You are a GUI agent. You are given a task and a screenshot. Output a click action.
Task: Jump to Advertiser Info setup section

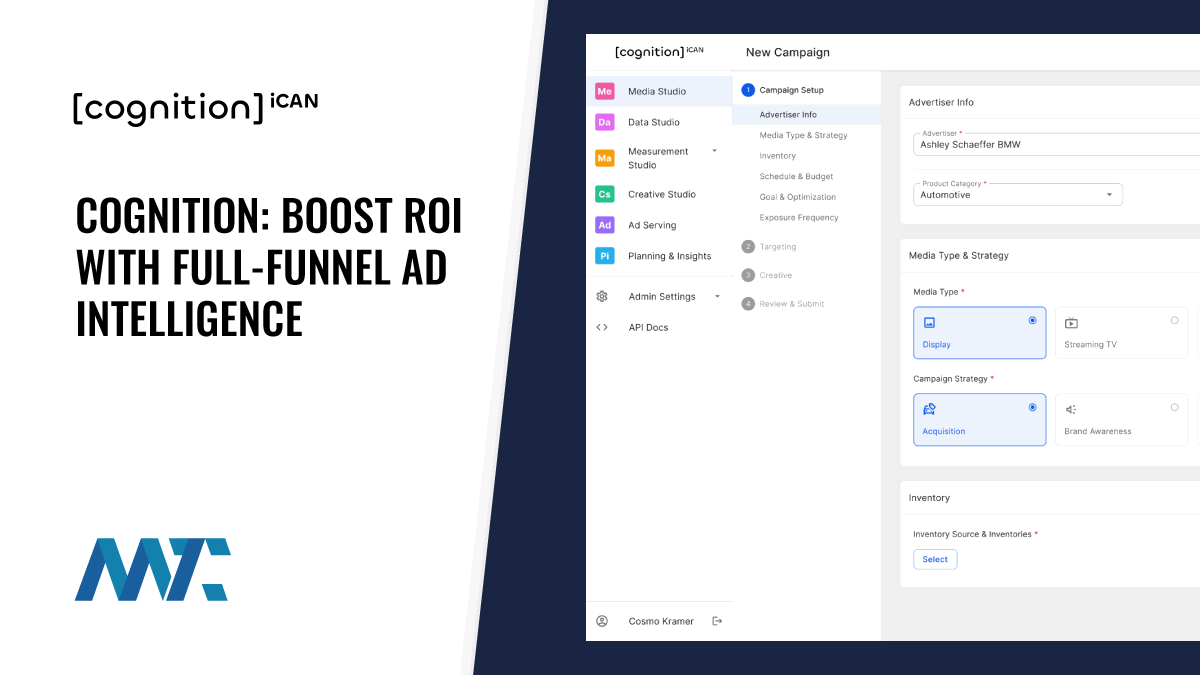(x=788, y=114)
